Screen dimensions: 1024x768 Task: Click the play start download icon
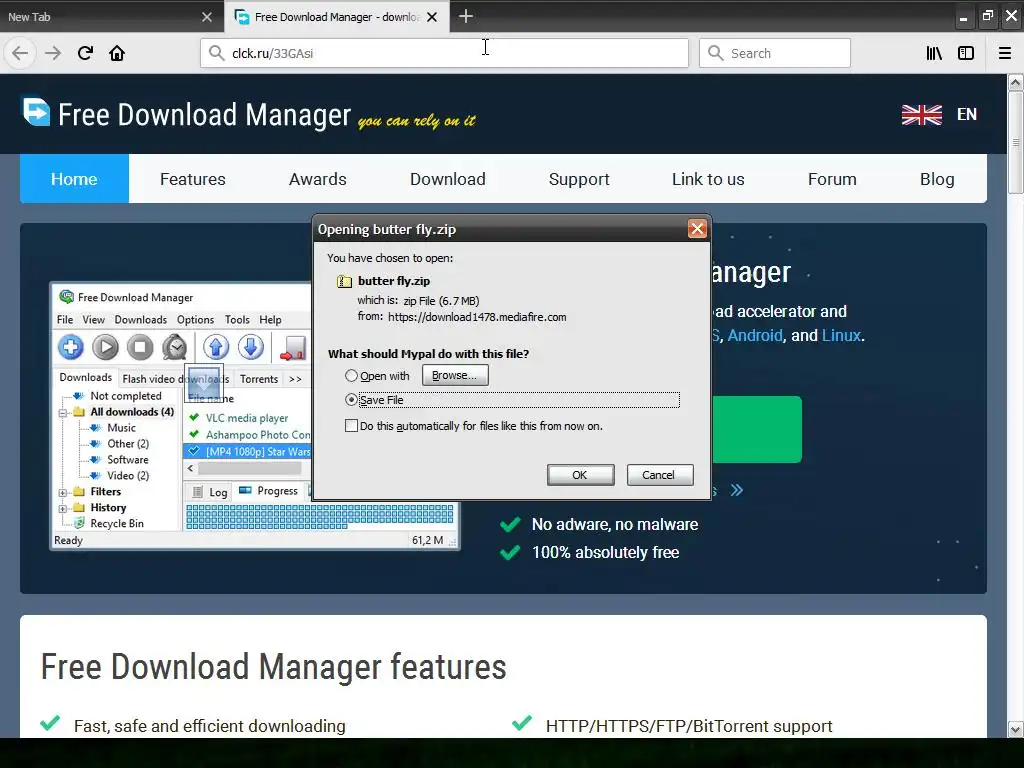(105, 347)
